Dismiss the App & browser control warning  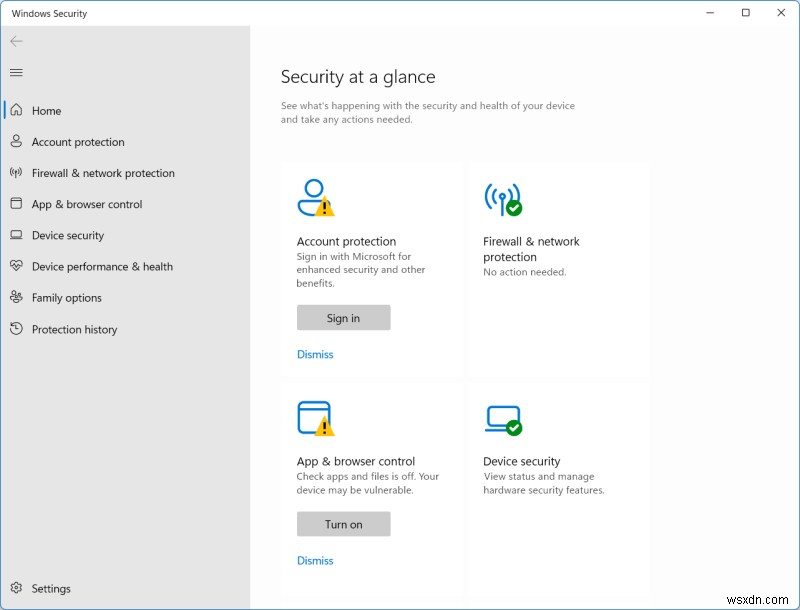click(315, 560)
